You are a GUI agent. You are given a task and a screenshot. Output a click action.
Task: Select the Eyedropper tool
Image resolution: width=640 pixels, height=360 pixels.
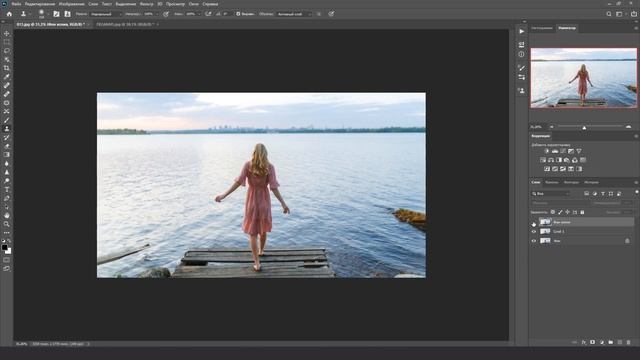point(7,77)
